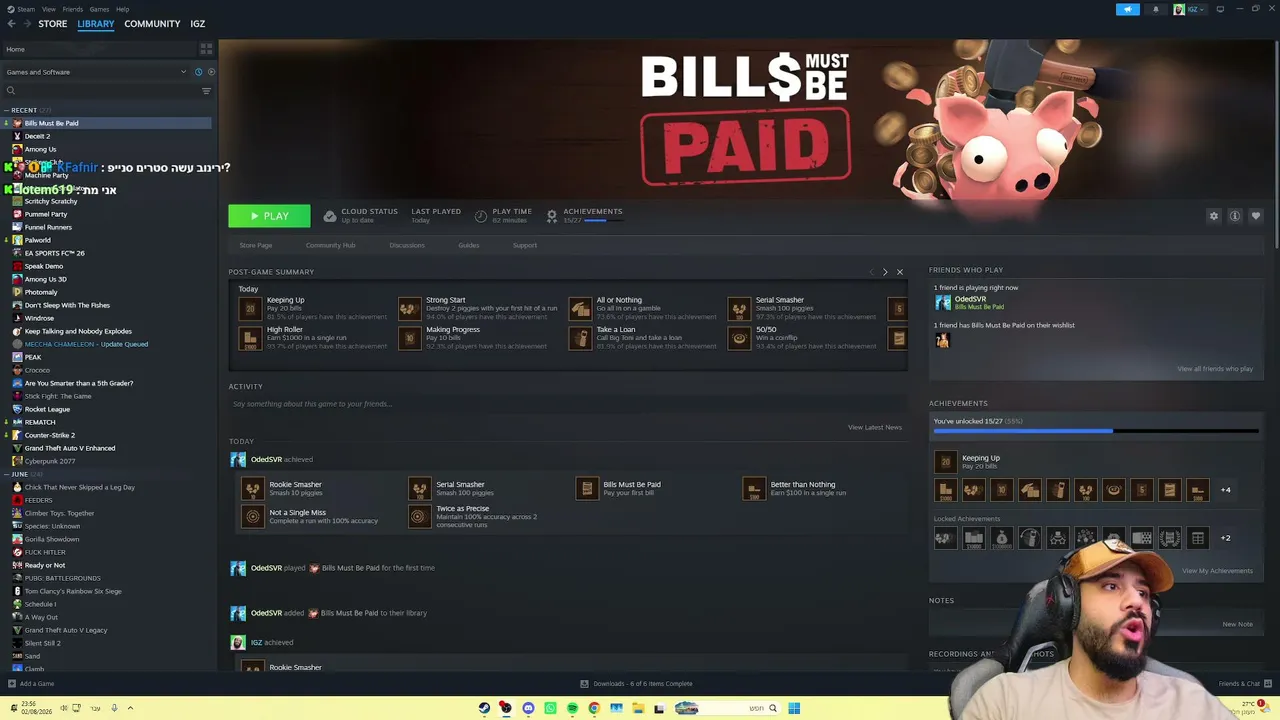Click the library search magnifier icon
Image resolution: width=1280 pixels, height=720 pixels.
[11, 91]
